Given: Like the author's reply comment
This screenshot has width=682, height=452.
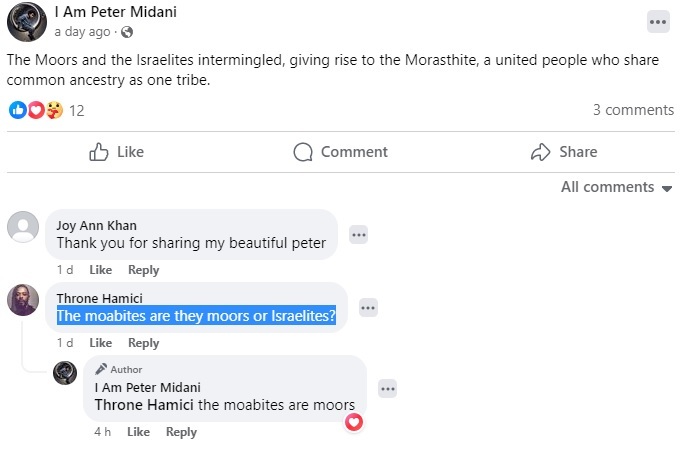Looking at the screenshot, I should point(138,432).
